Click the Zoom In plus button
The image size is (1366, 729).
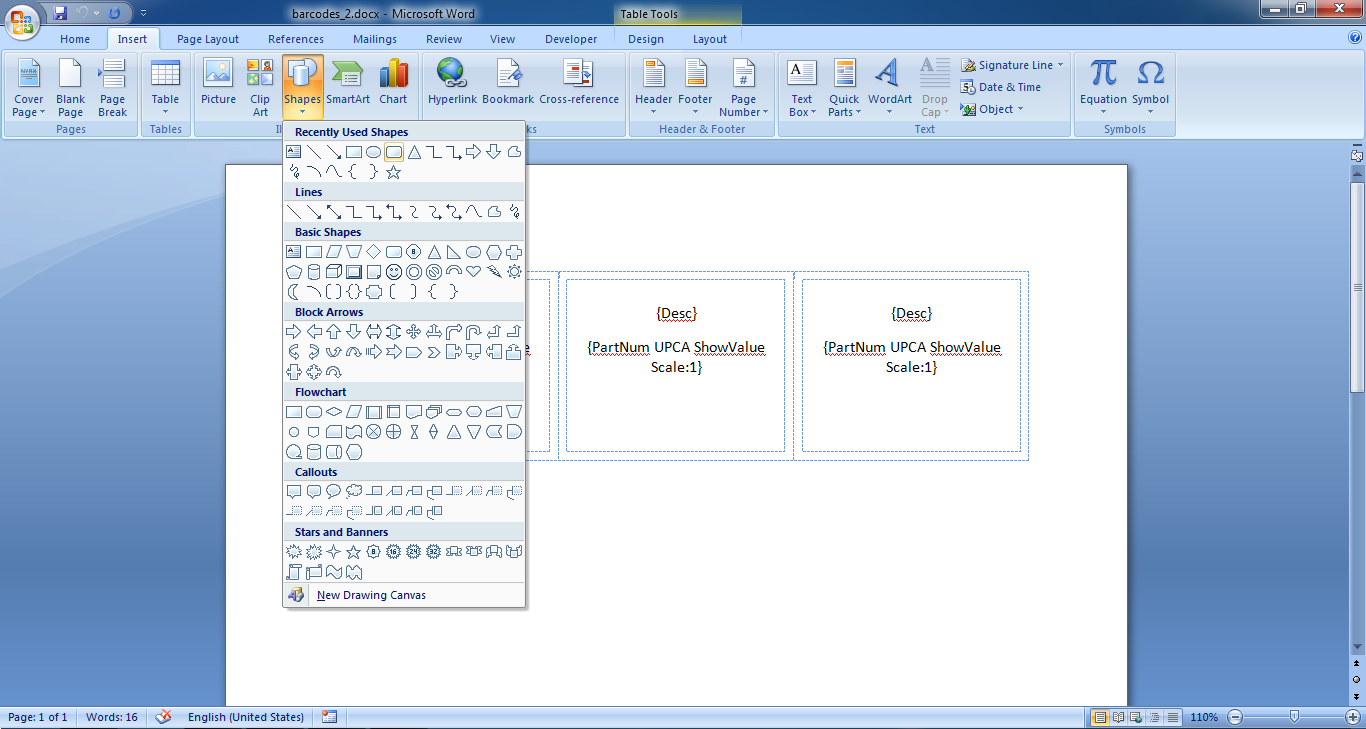1353,717
